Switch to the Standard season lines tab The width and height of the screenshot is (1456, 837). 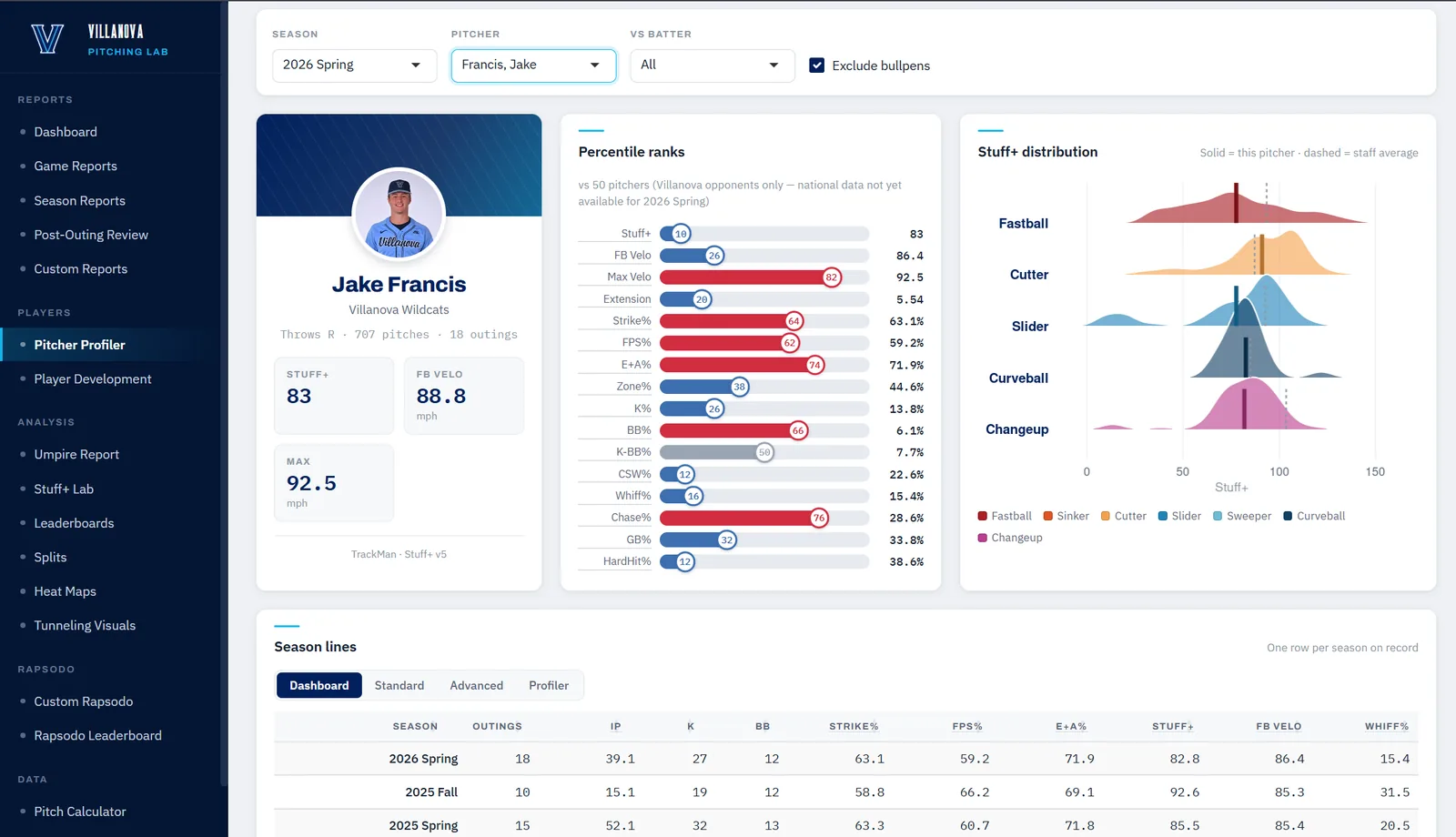tap(399, 685)
